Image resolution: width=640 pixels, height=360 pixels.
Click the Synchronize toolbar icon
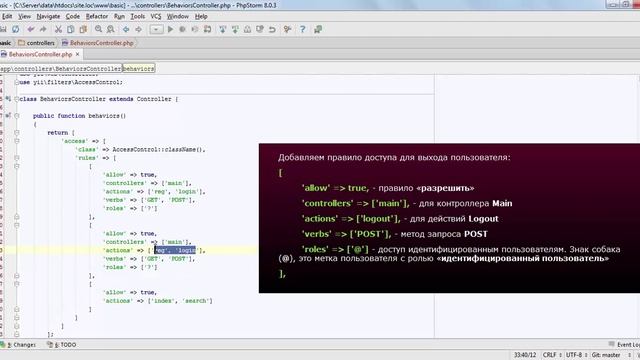16,29
